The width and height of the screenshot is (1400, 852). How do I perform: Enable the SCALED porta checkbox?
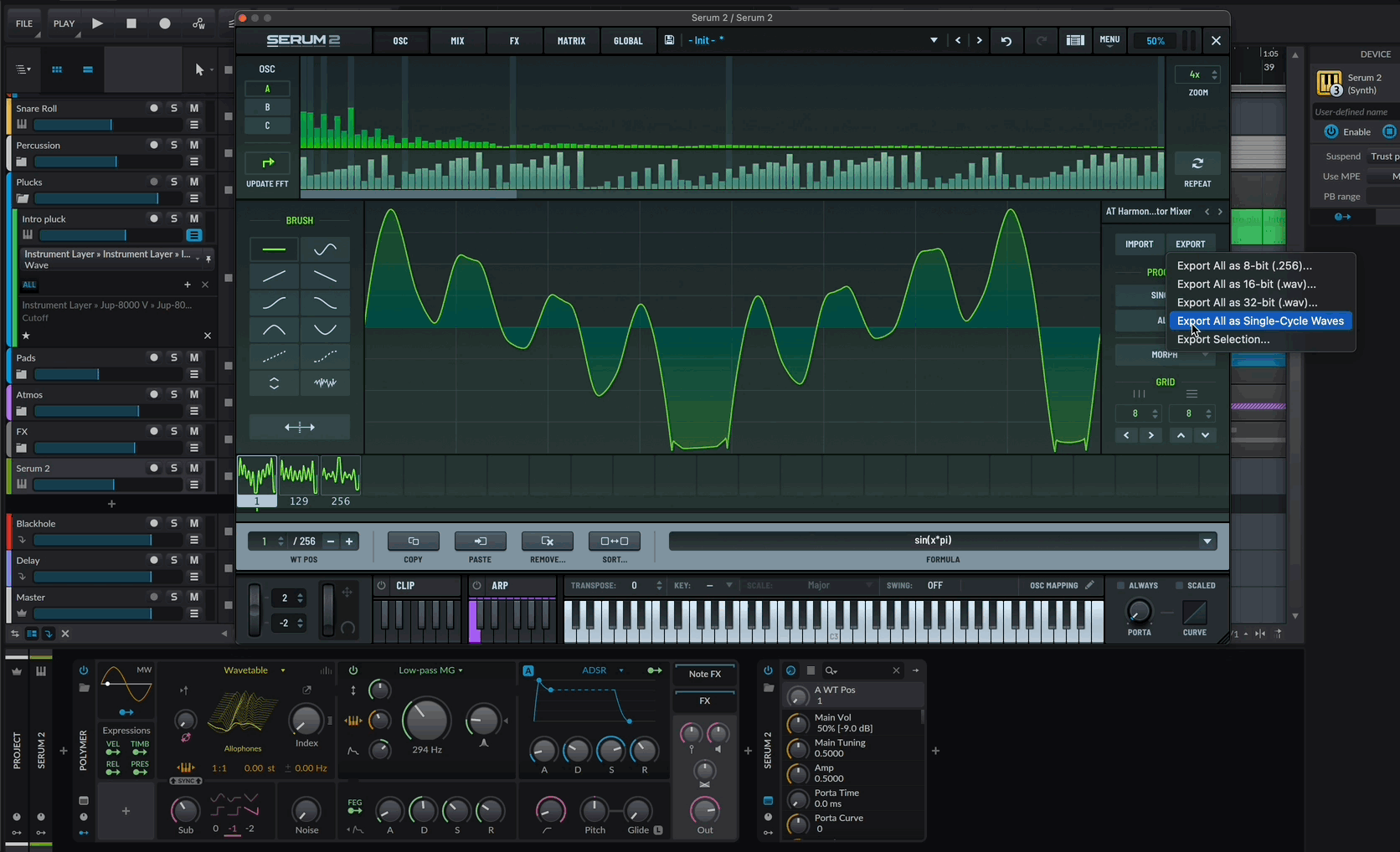coord(1179,586)
